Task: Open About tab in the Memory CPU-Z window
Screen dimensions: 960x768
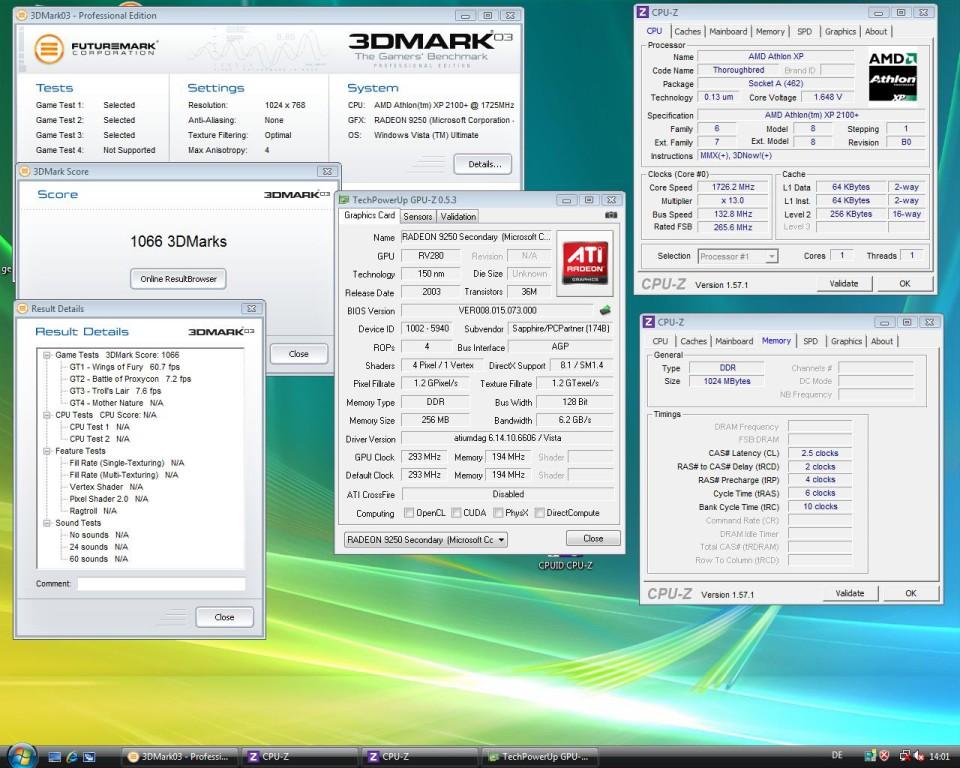Action: tap(882, 341)
